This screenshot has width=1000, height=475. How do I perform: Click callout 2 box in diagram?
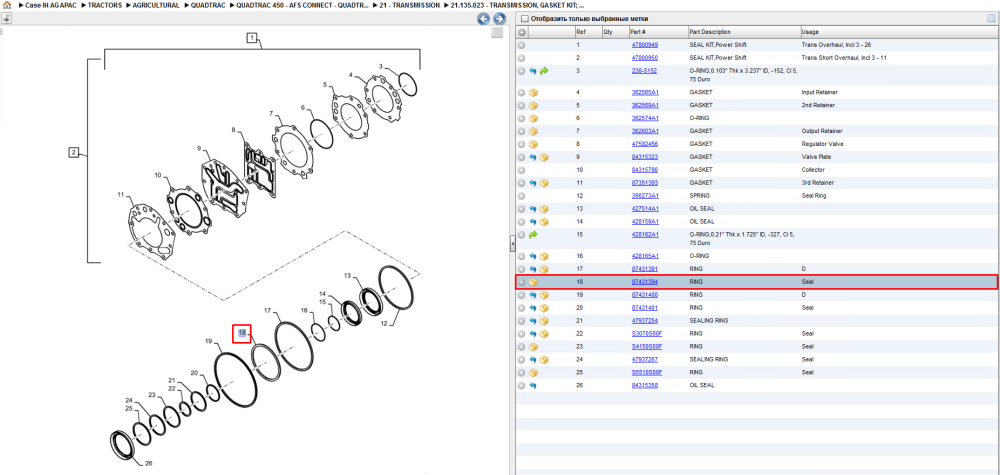point(74,152)
